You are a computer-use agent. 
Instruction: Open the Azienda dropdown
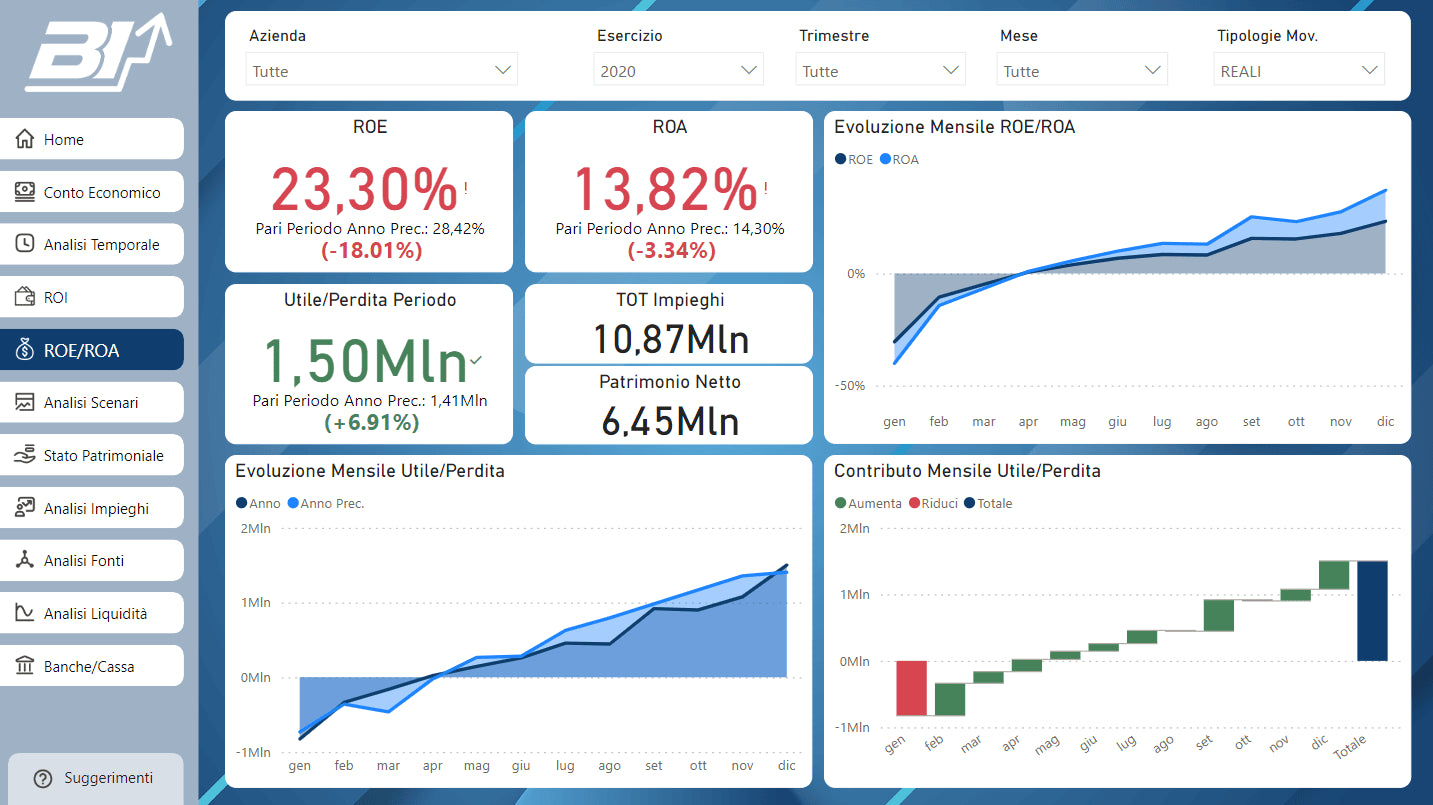(381, 70)
